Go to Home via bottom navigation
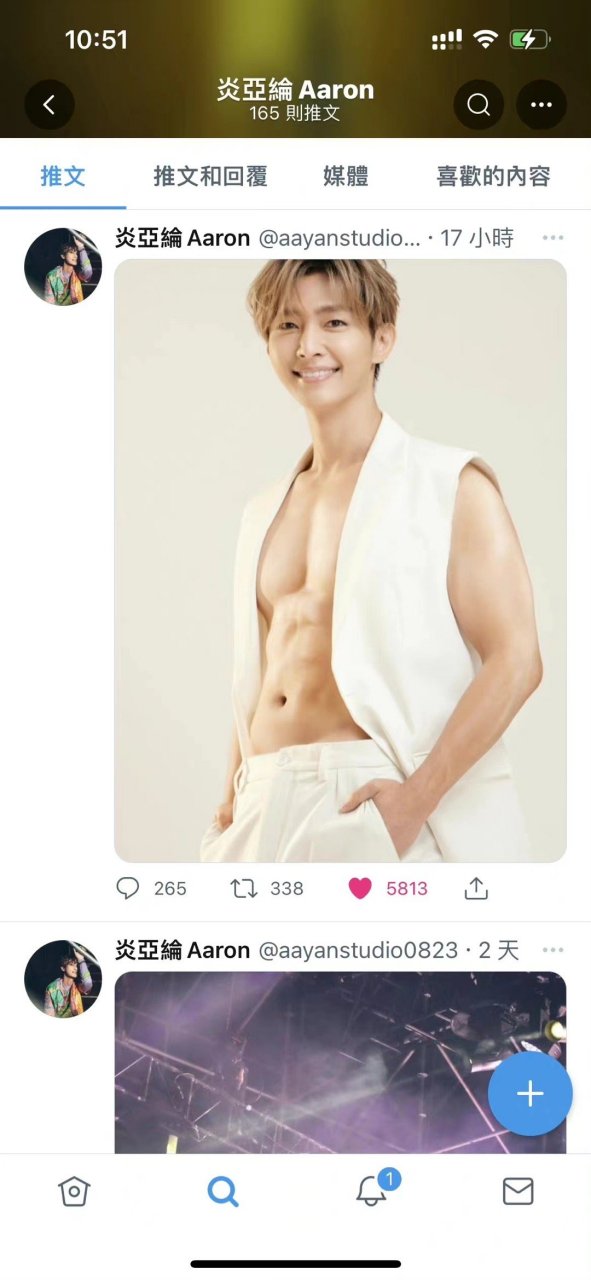The image size is (591, 1280). [74, 1191]
